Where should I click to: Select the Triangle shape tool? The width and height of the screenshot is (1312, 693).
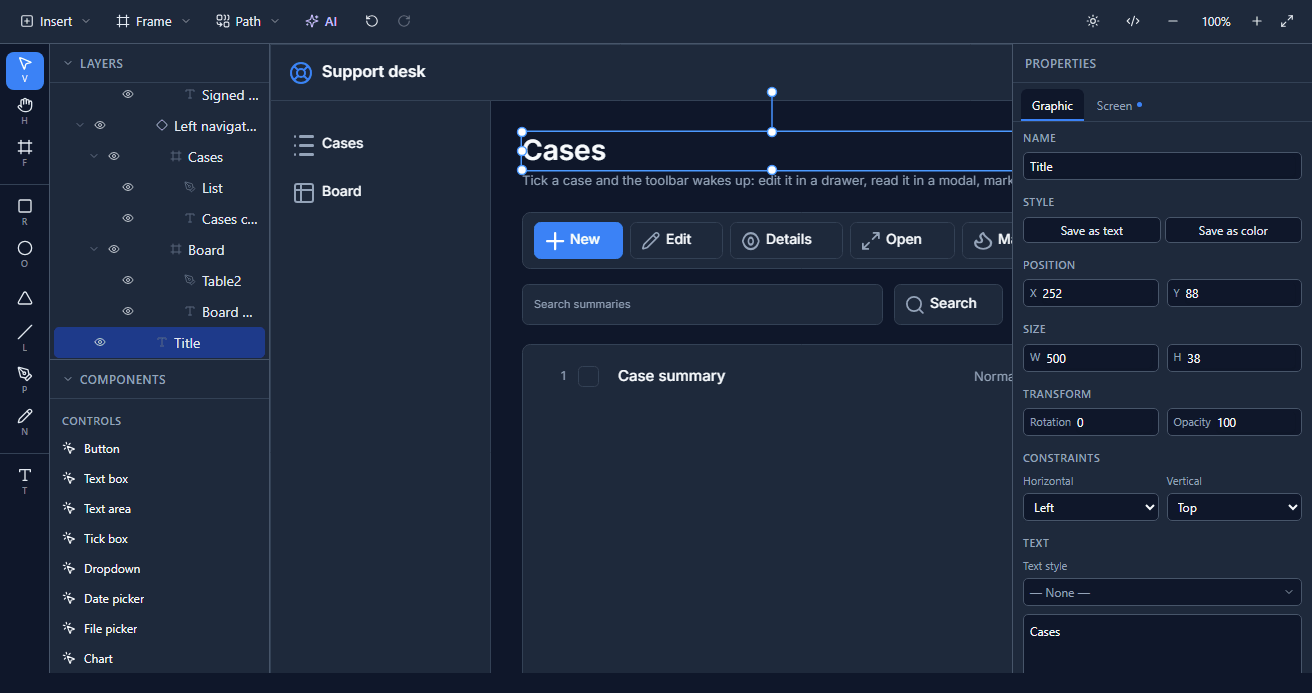25,298
